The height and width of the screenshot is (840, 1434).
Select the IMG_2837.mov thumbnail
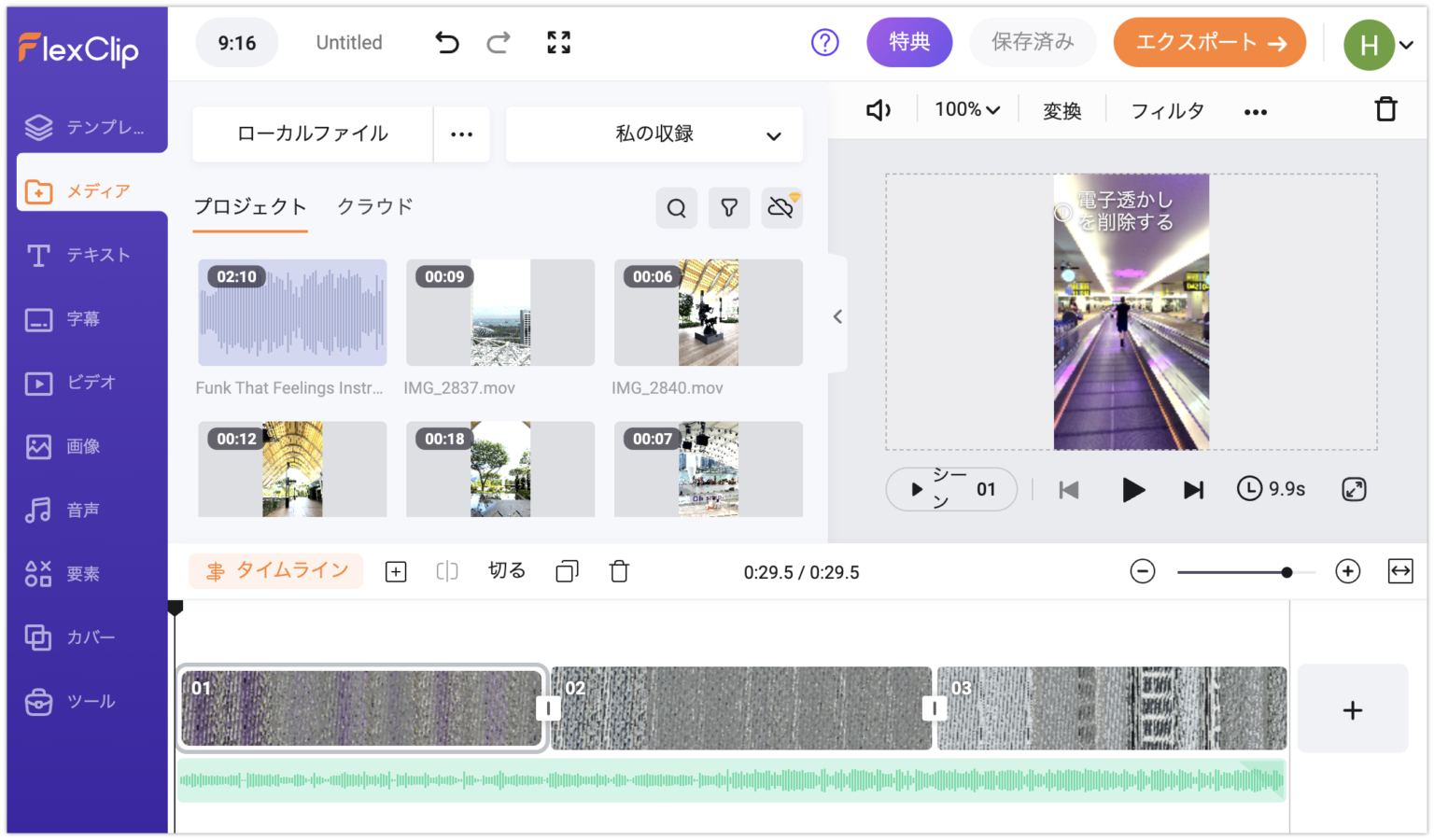499,313
